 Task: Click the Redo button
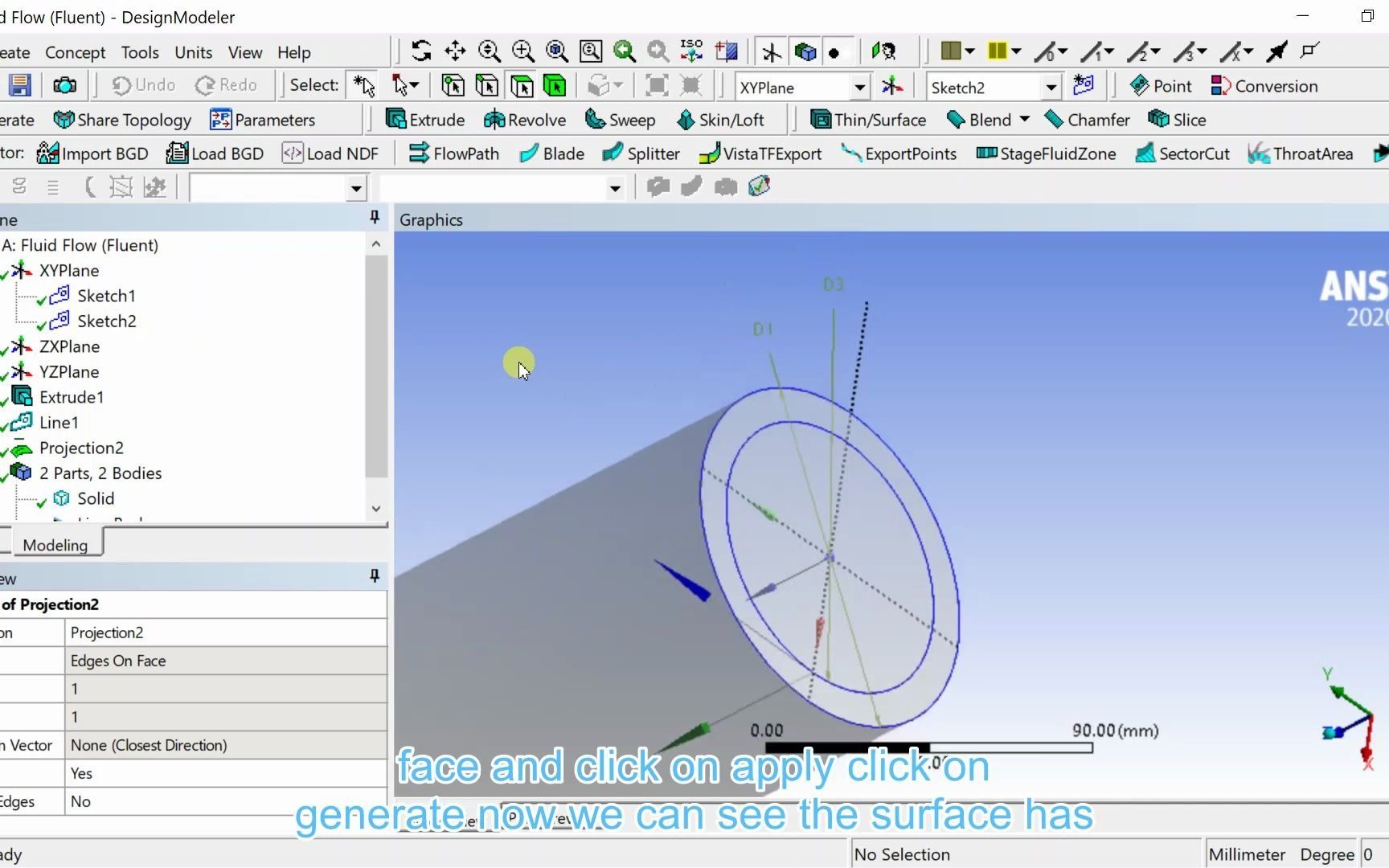[227, 85]
